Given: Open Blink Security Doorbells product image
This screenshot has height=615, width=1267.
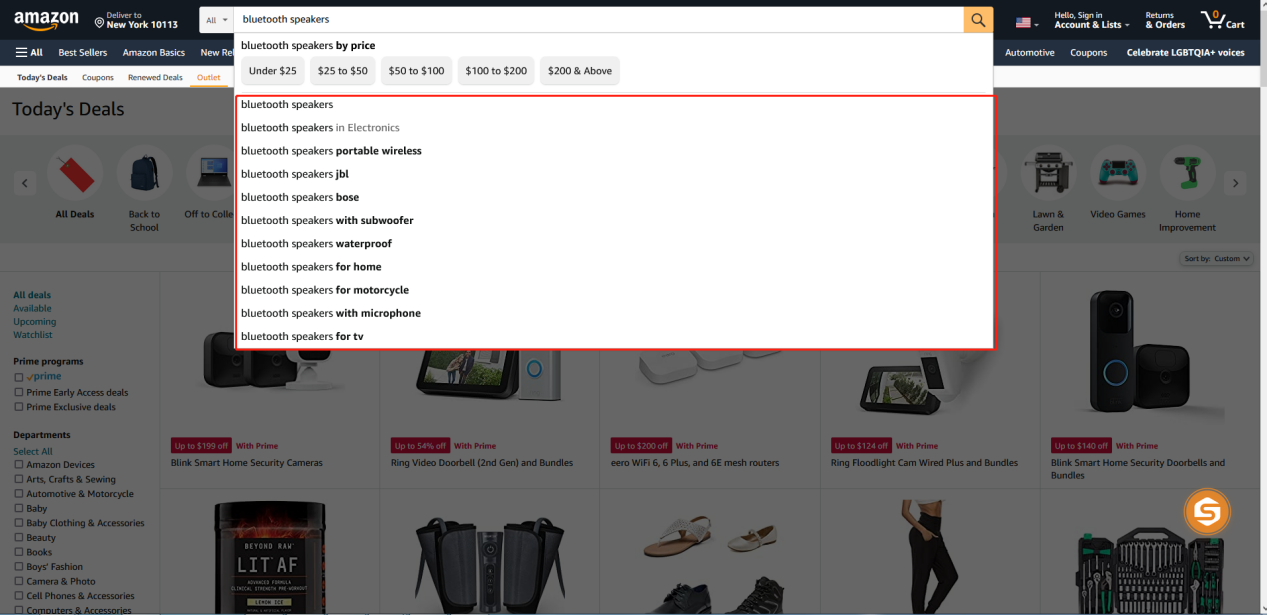Looking at the screenshot, I should pyautogui.click(x=1140, y=350).
